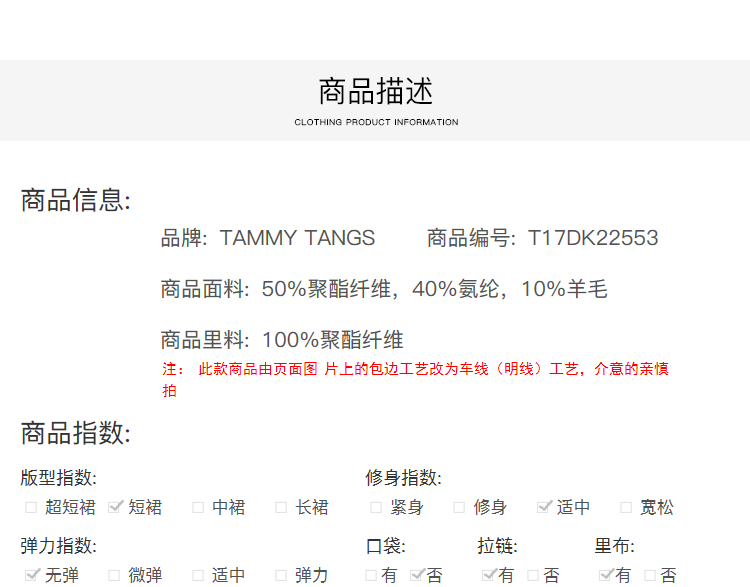The width and height of the screenshot is (750, 587).
Task: Toggle the checked 有 box under 里布
Action: [605, 575]
